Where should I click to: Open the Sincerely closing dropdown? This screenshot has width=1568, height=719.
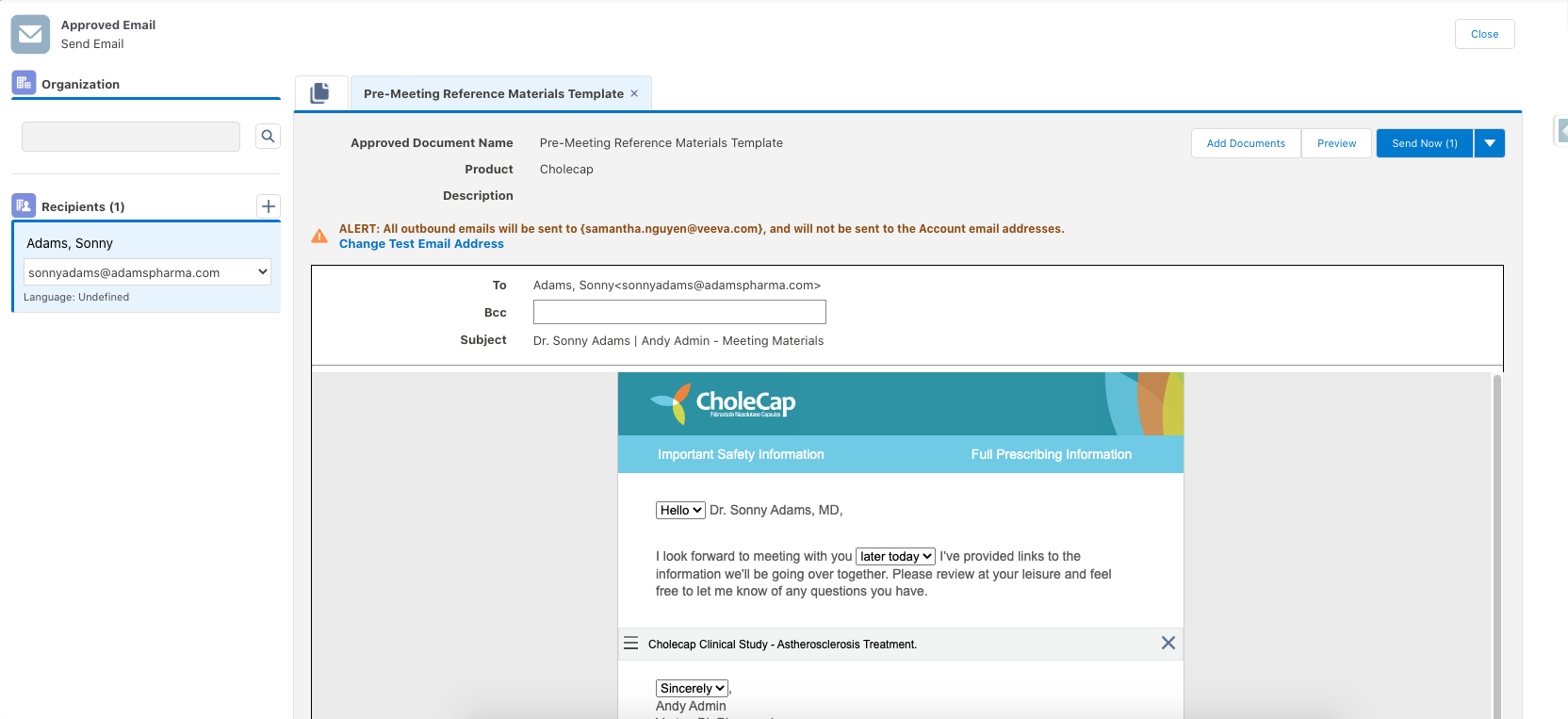click(692, 688)
